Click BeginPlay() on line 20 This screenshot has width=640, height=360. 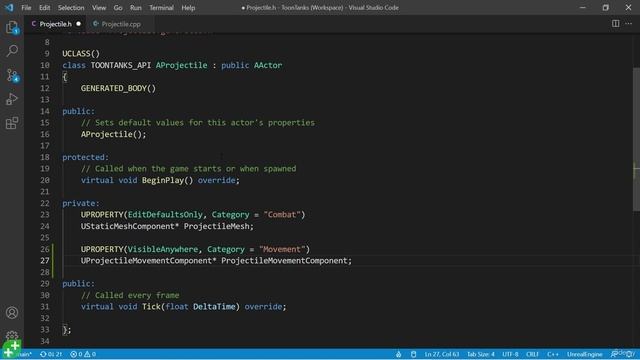click(167, 180)
